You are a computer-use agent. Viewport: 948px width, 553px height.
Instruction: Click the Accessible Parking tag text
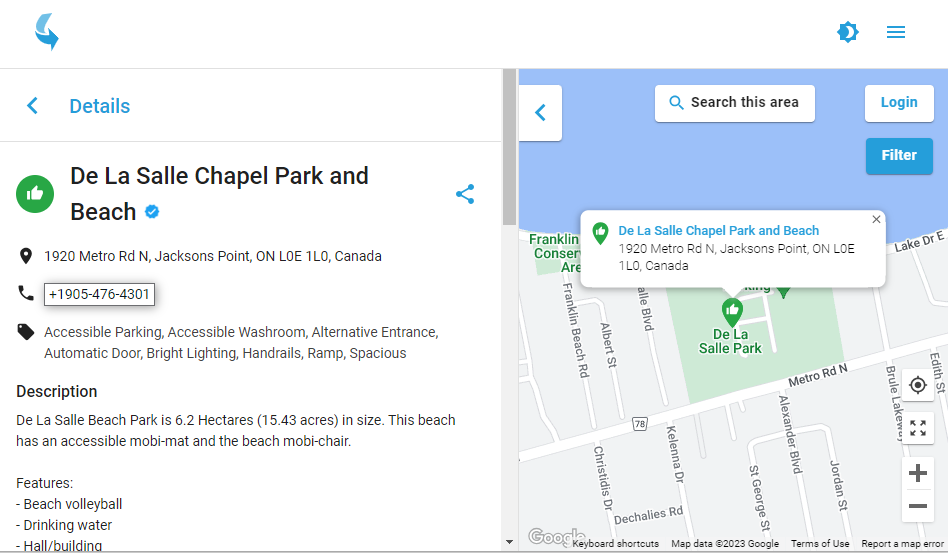click(103, 332)
